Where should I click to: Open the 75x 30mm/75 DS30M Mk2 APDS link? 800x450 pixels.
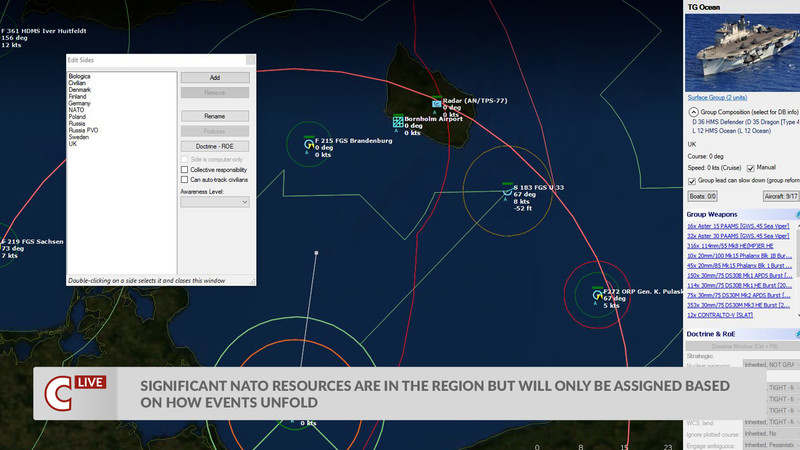(738, 295)
